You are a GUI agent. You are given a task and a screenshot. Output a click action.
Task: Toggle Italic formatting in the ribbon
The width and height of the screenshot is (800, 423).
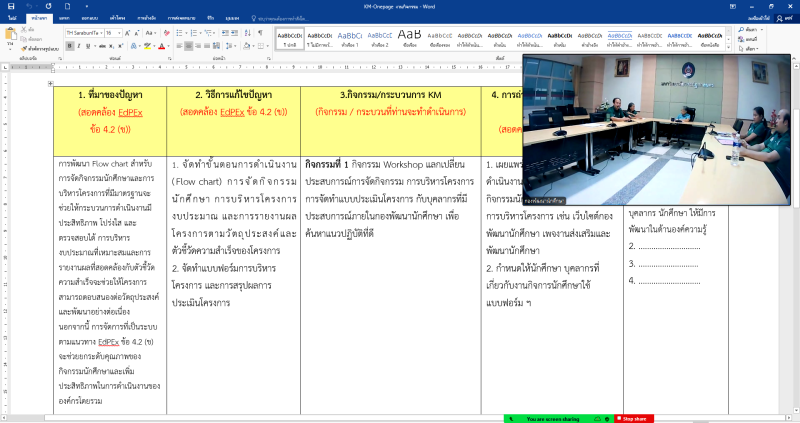pyautogui.click(x=78, y=46)
